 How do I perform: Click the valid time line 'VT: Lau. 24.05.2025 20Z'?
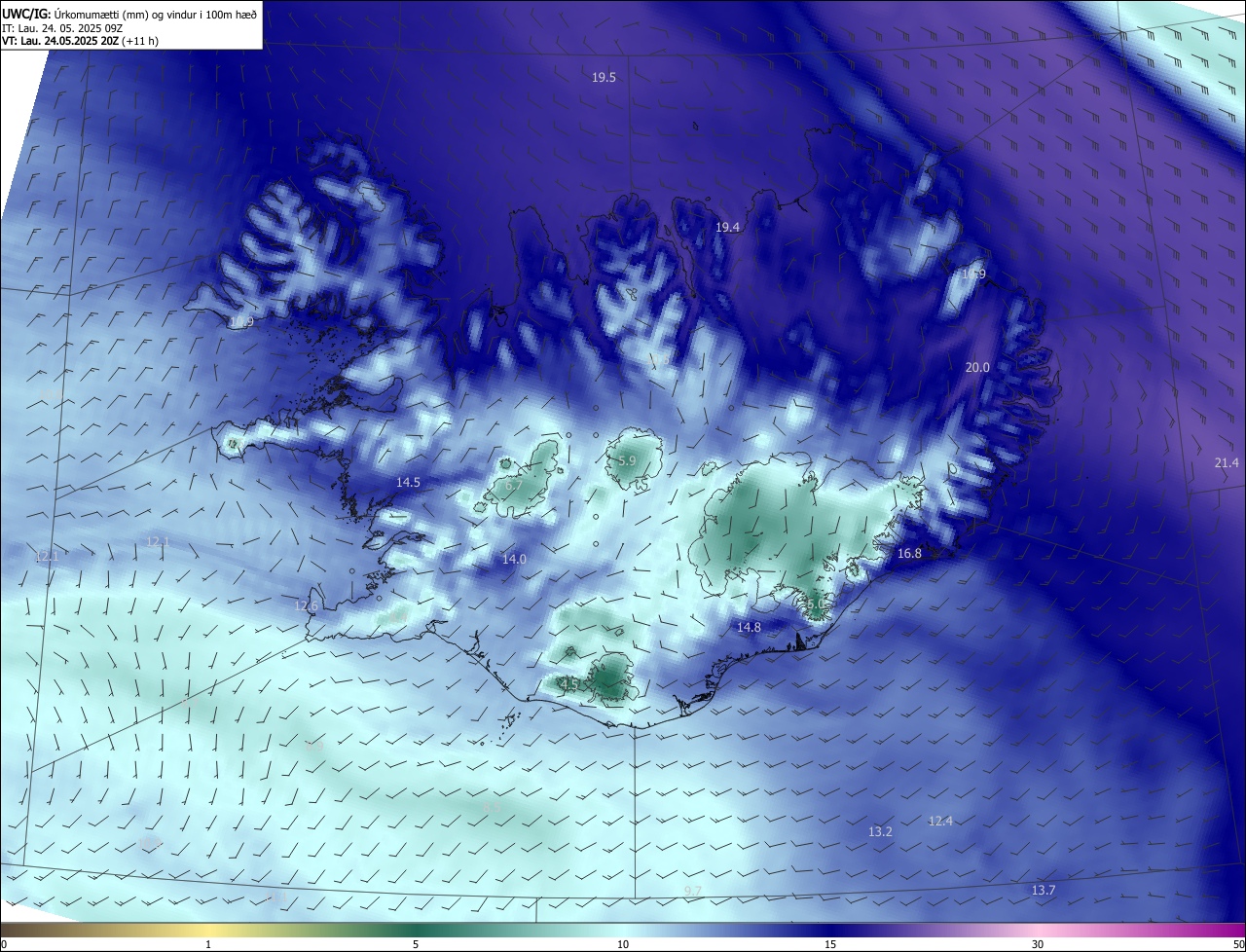pos(80,41)
